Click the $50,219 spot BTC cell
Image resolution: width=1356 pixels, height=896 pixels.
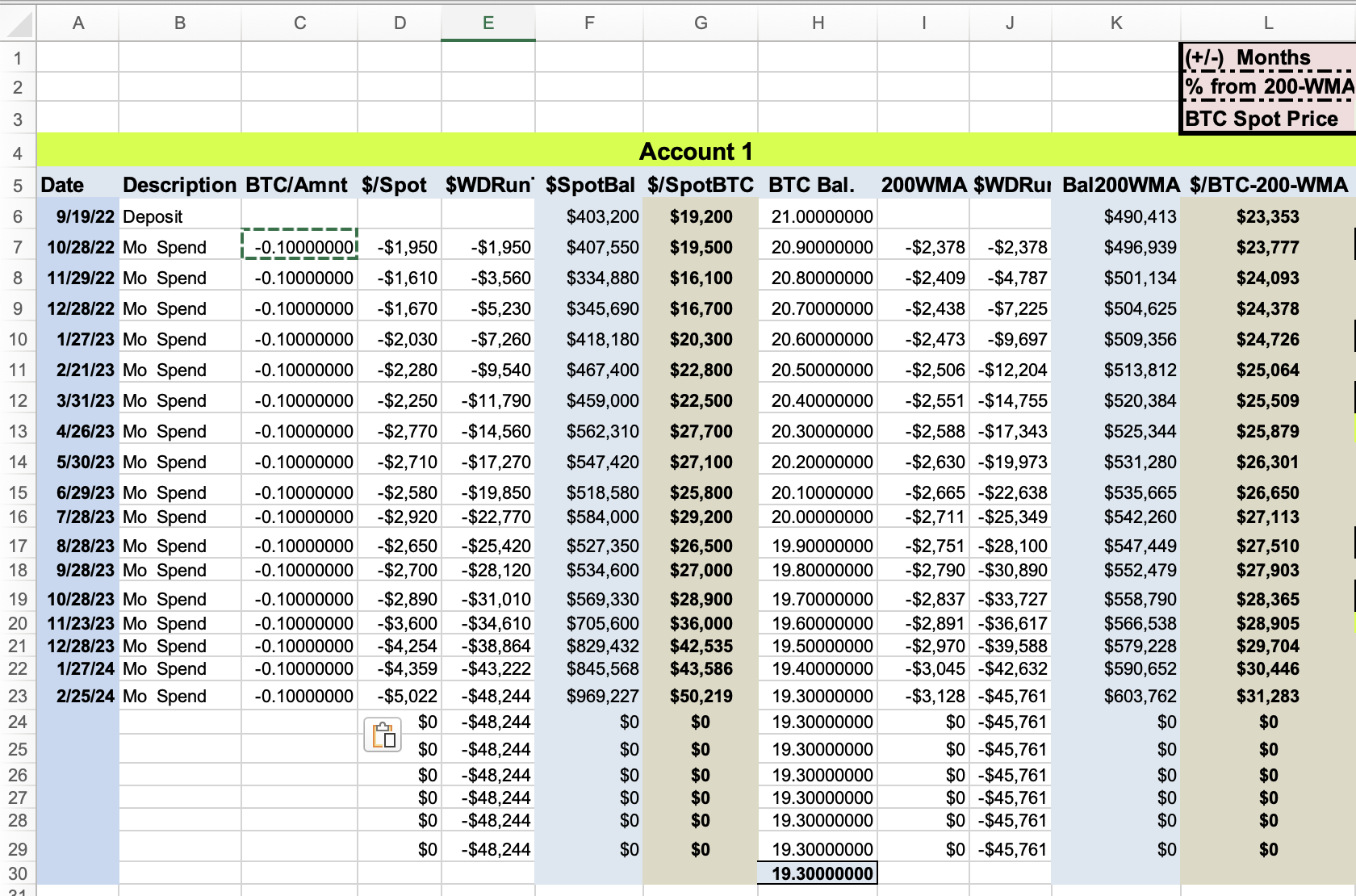701,696
